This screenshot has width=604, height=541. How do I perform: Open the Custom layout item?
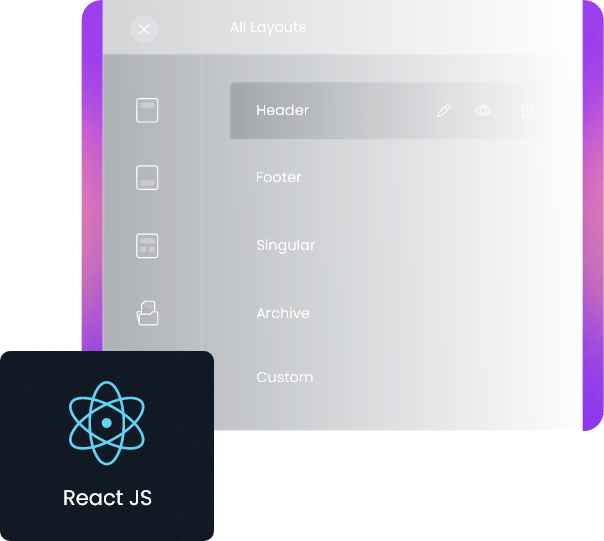(285, 377)
